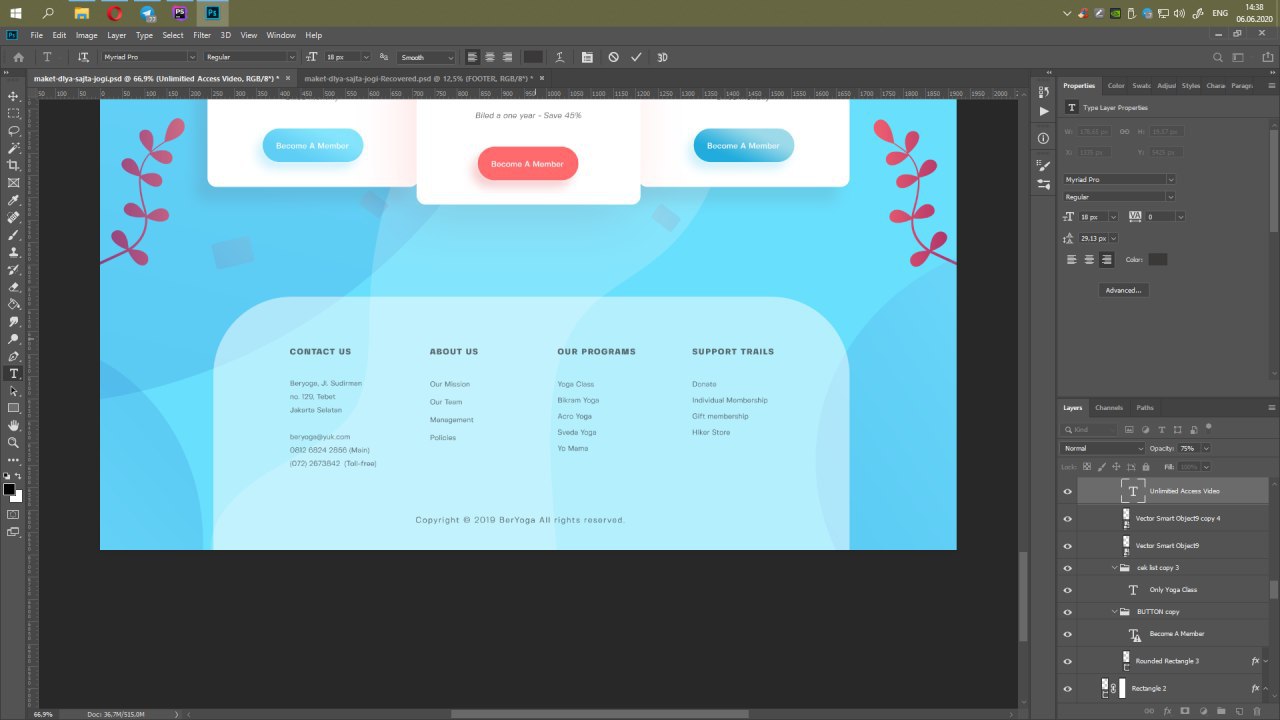Center text in options bar

tap(490, 57)
